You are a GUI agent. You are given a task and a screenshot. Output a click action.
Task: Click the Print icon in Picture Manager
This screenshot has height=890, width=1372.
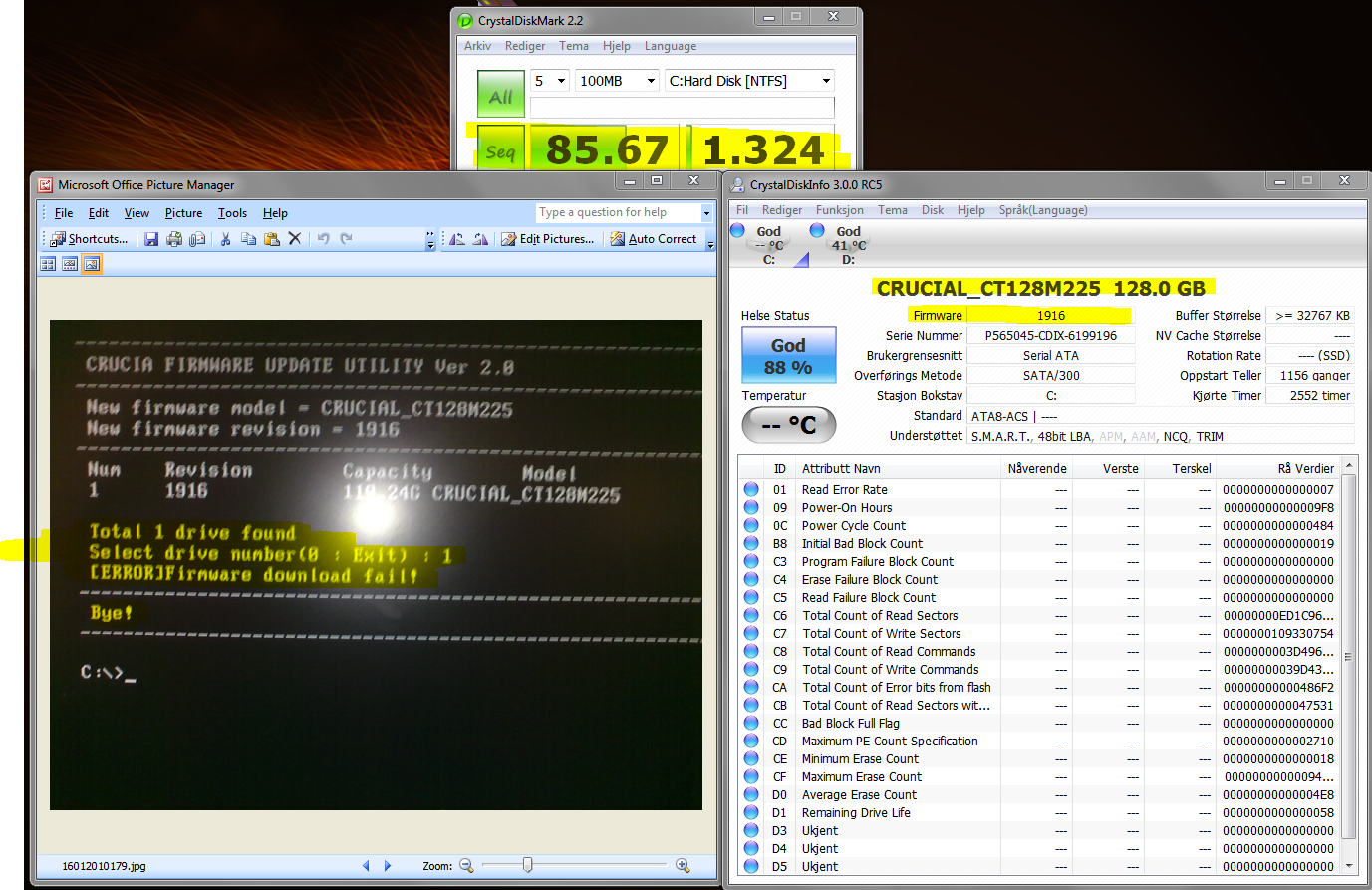[x=174, y=239]
